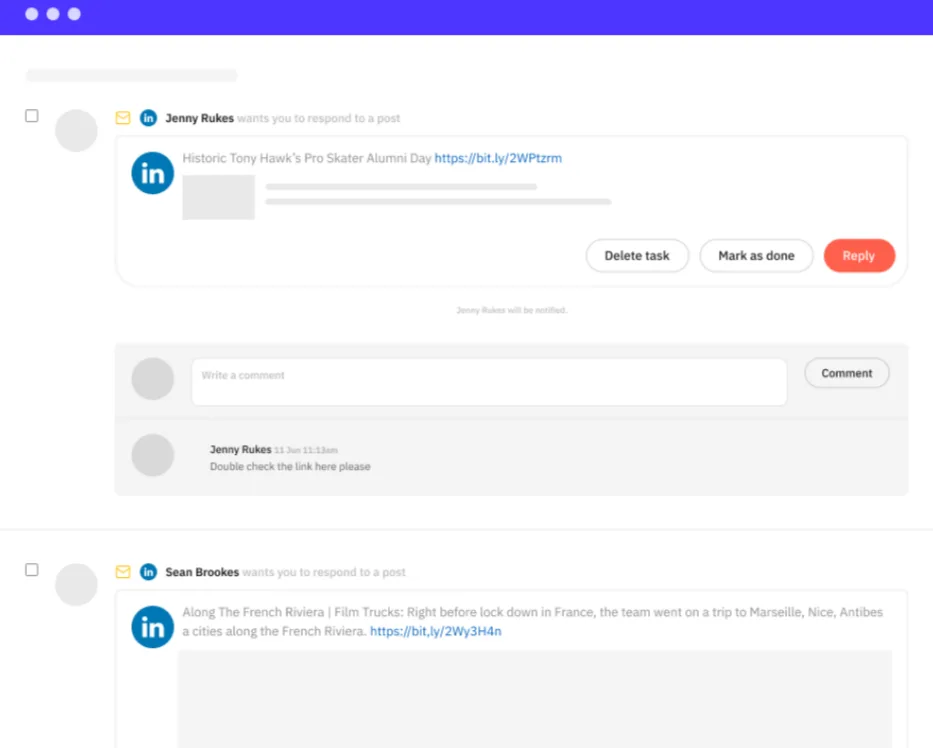Click the Jenny Rukes name in task header

(199, 118)
